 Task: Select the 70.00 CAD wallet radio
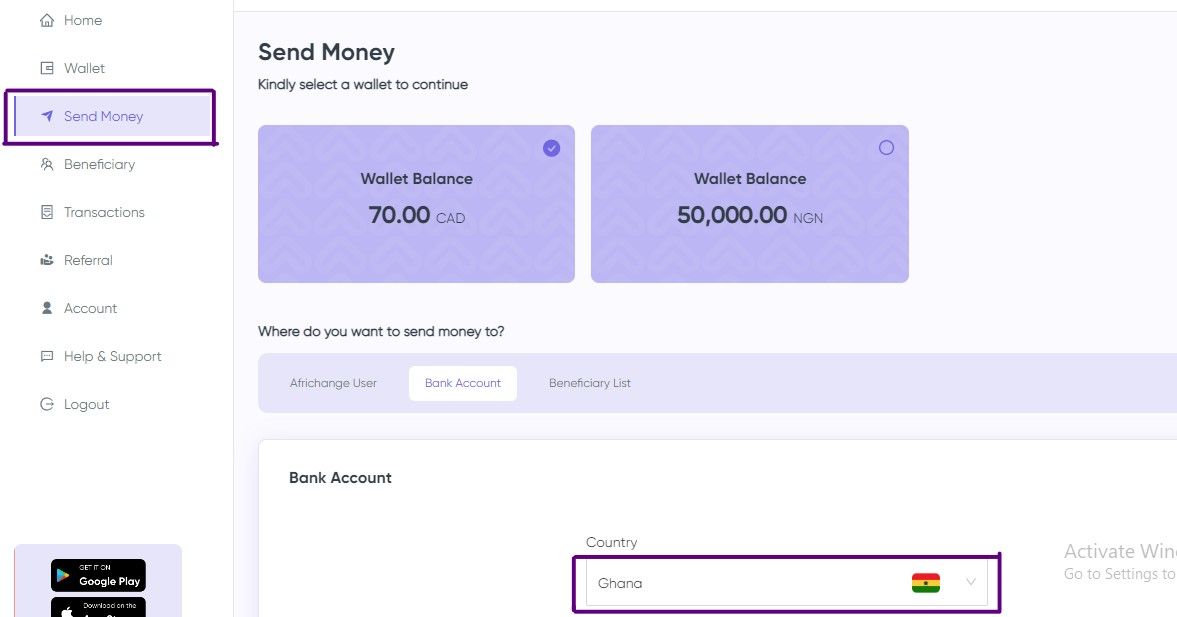pyautogui.click(x=552, y=148)
